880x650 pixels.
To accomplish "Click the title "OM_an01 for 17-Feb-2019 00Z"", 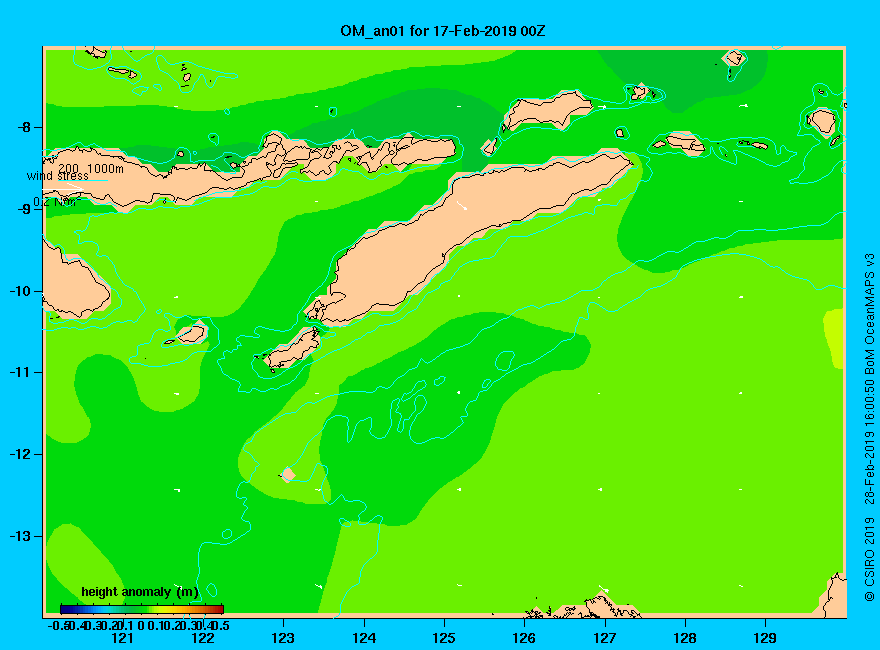I will click(442, 31).
